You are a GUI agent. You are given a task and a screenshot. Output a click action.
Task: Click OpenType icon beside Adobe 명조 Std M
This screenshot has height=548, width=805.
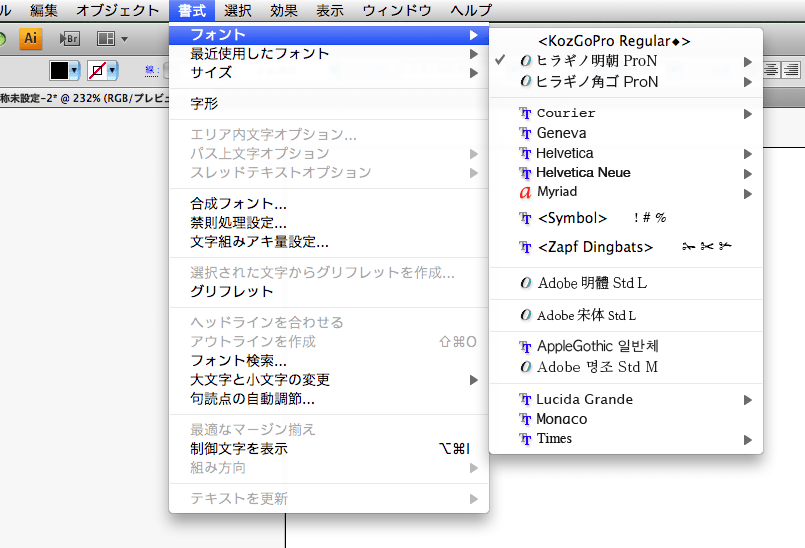click(526, 367)
